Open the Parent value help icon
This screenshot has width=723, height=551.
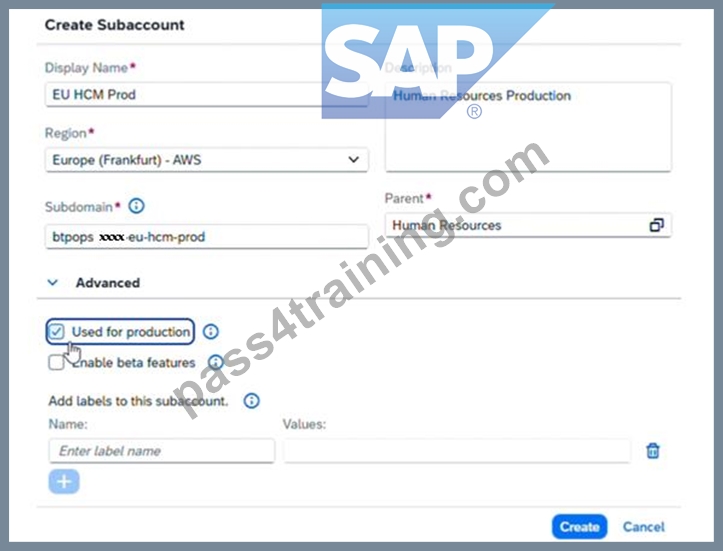pos(656,225)
